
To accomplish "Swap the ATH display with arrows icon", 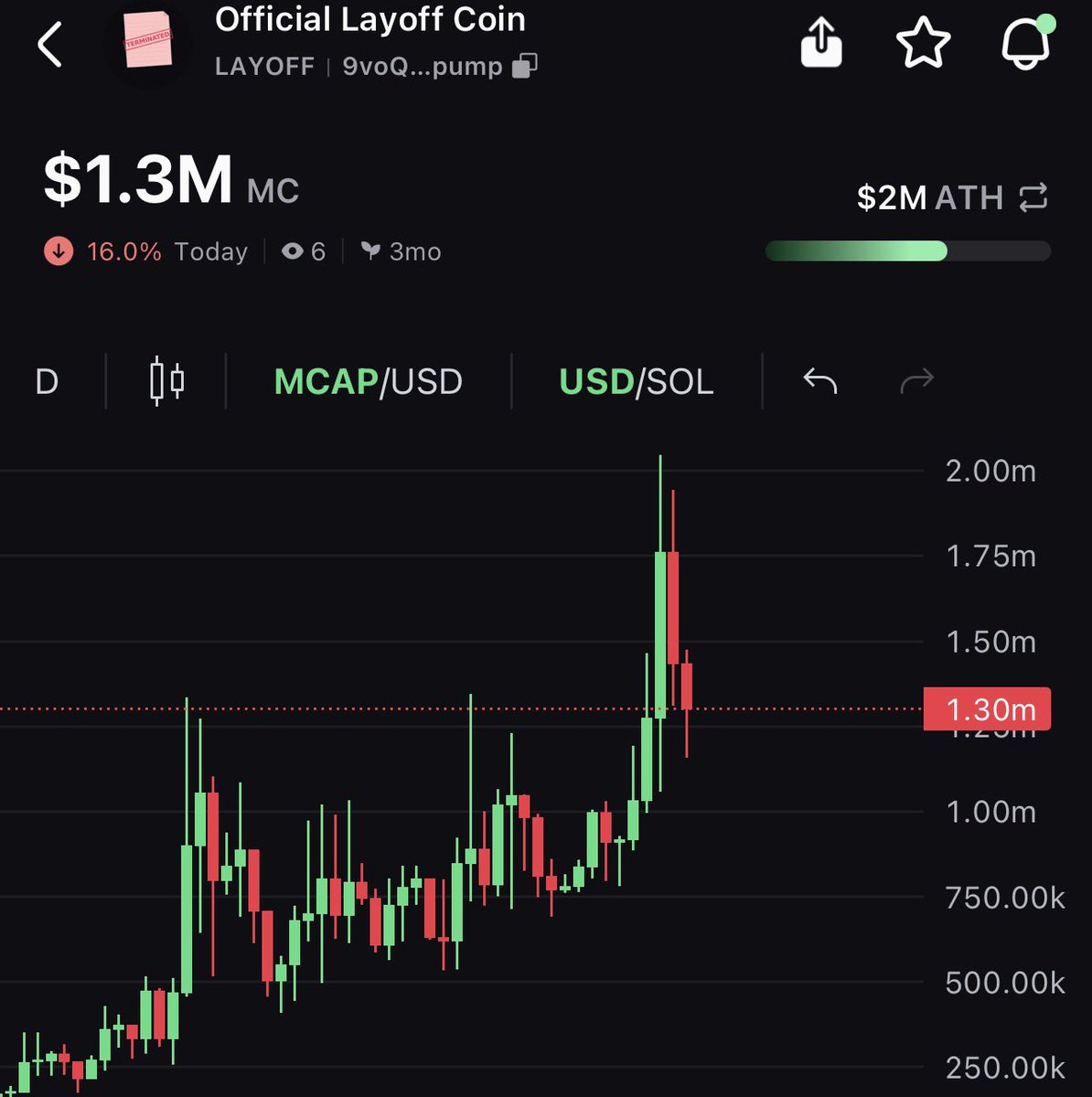I will pyautogui.click(x=1033, y=197).
